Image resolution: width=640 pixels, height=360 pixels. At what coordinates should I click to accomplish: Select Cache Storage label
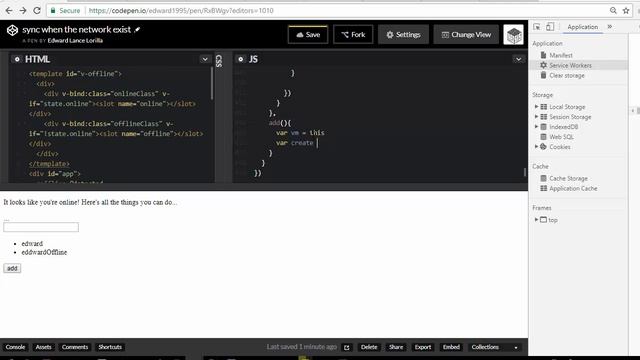(x=568, y=178)
